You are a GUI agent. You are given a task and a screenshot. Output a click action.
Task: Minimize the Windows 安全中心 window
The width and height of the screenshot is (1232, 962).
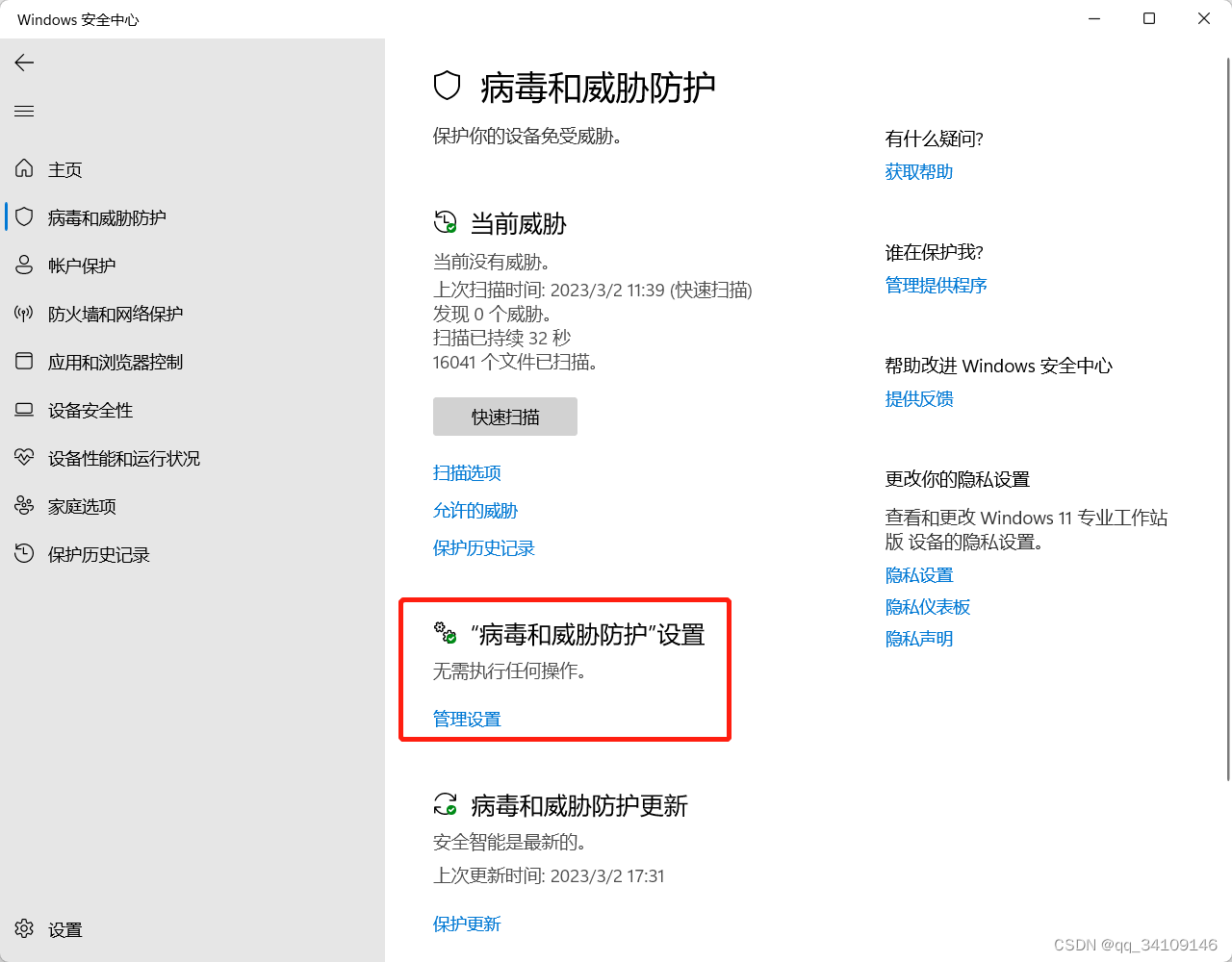click(1094, 18)
